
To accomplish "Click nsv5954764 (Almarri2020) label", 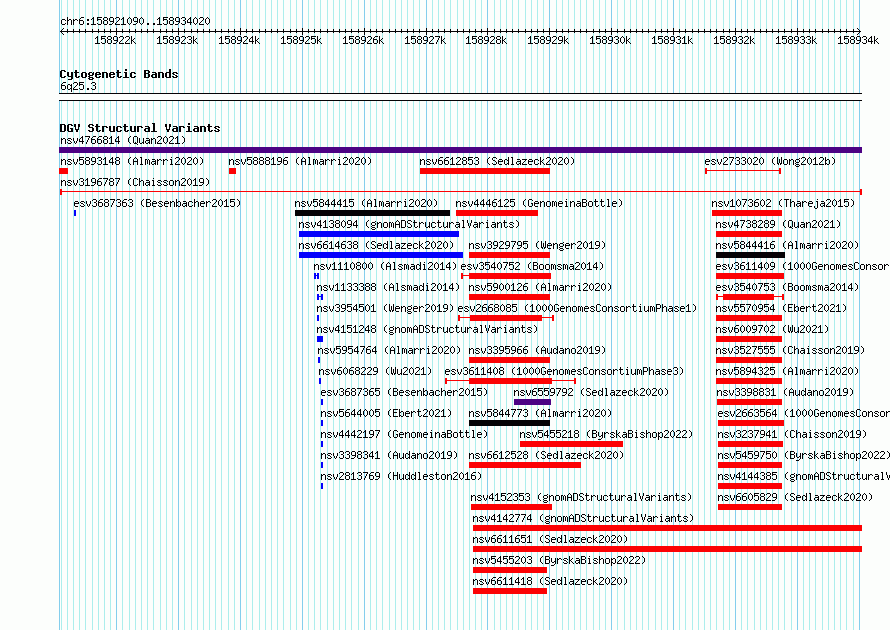I will (x=389, y=350).
